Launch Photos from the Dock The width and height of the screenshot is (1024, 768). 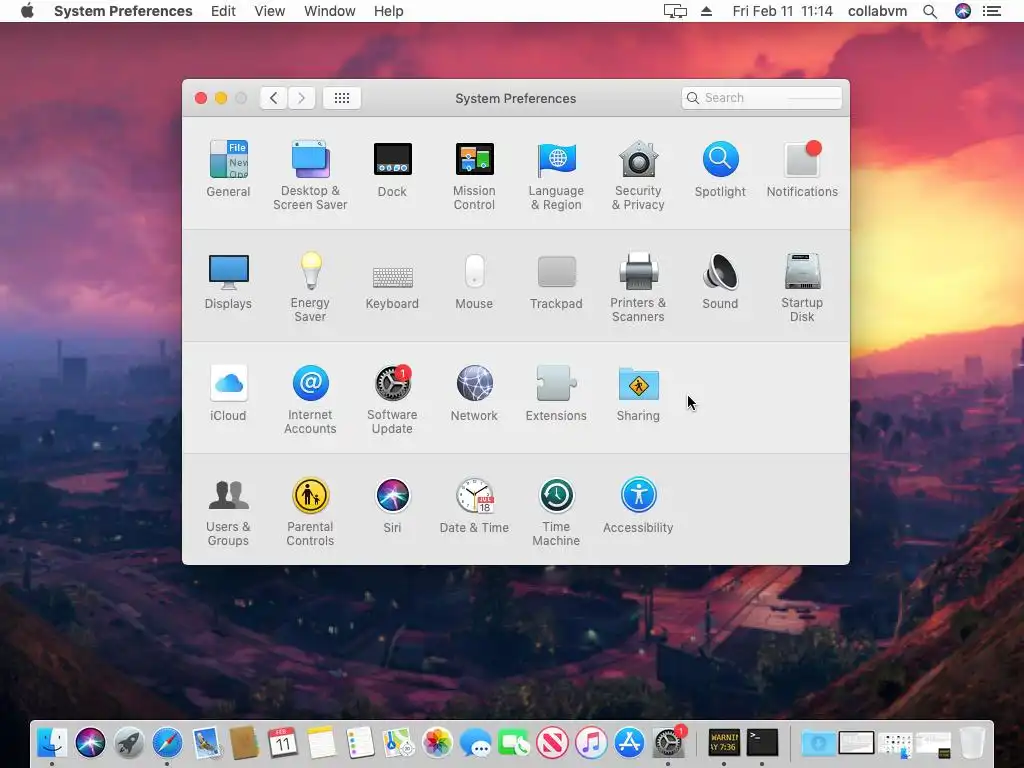tap(437, 743)
